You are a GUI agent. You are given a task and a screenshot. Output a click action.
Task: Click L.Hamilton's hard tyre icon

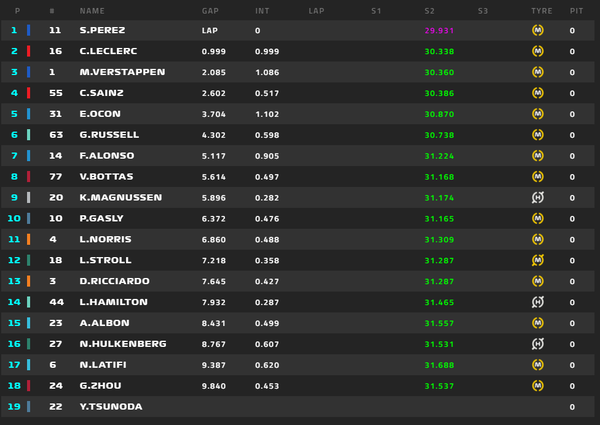[538, 302]
